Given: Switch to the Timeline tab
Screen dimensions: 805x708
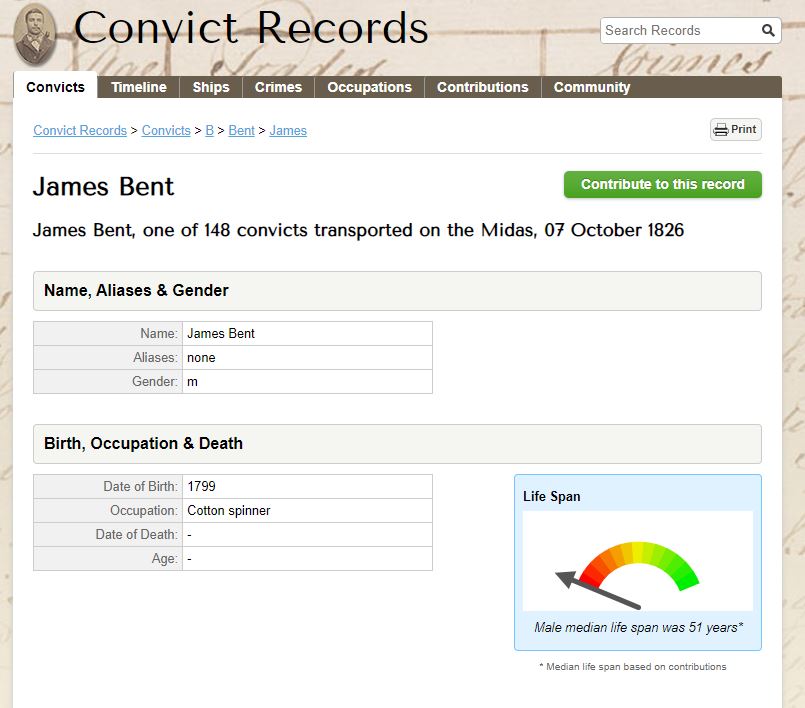Looking at the screenshot, I should 139,87.
